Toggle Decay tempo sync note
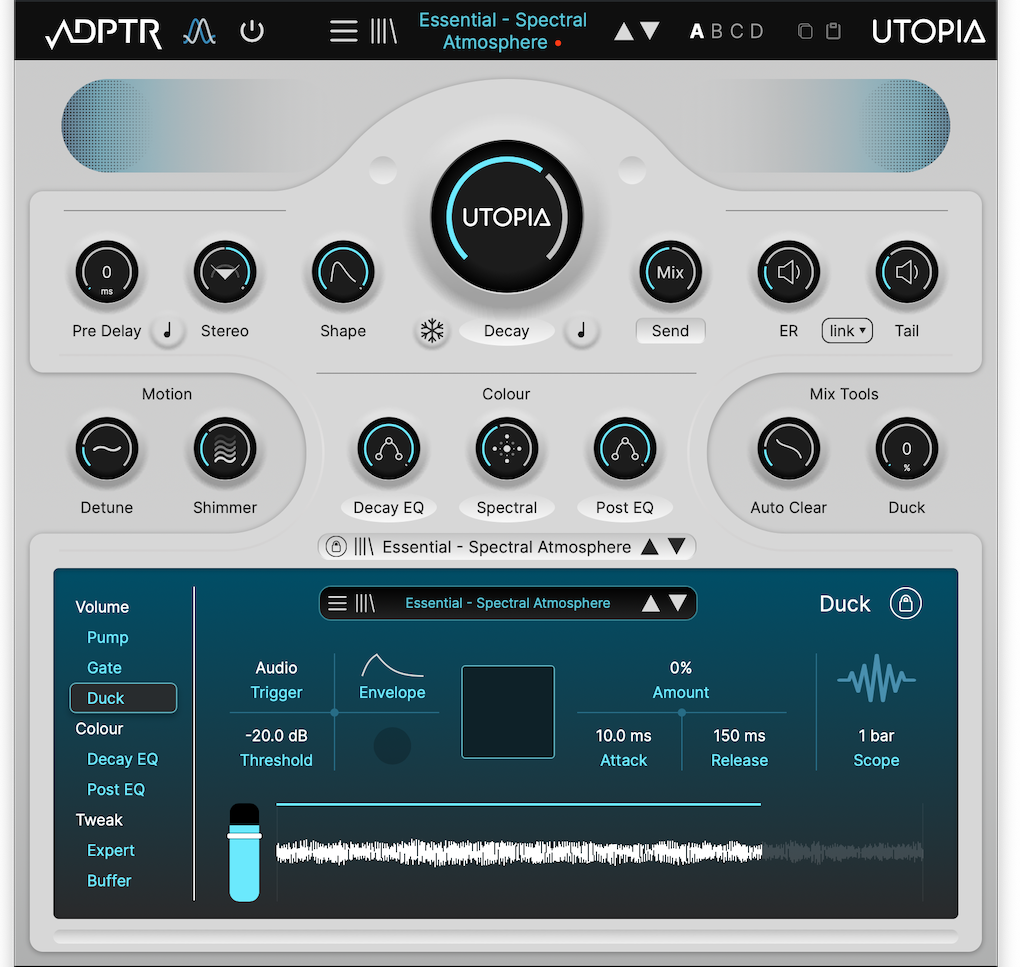This screenshot has width=1024, height=967. [581, 331]
